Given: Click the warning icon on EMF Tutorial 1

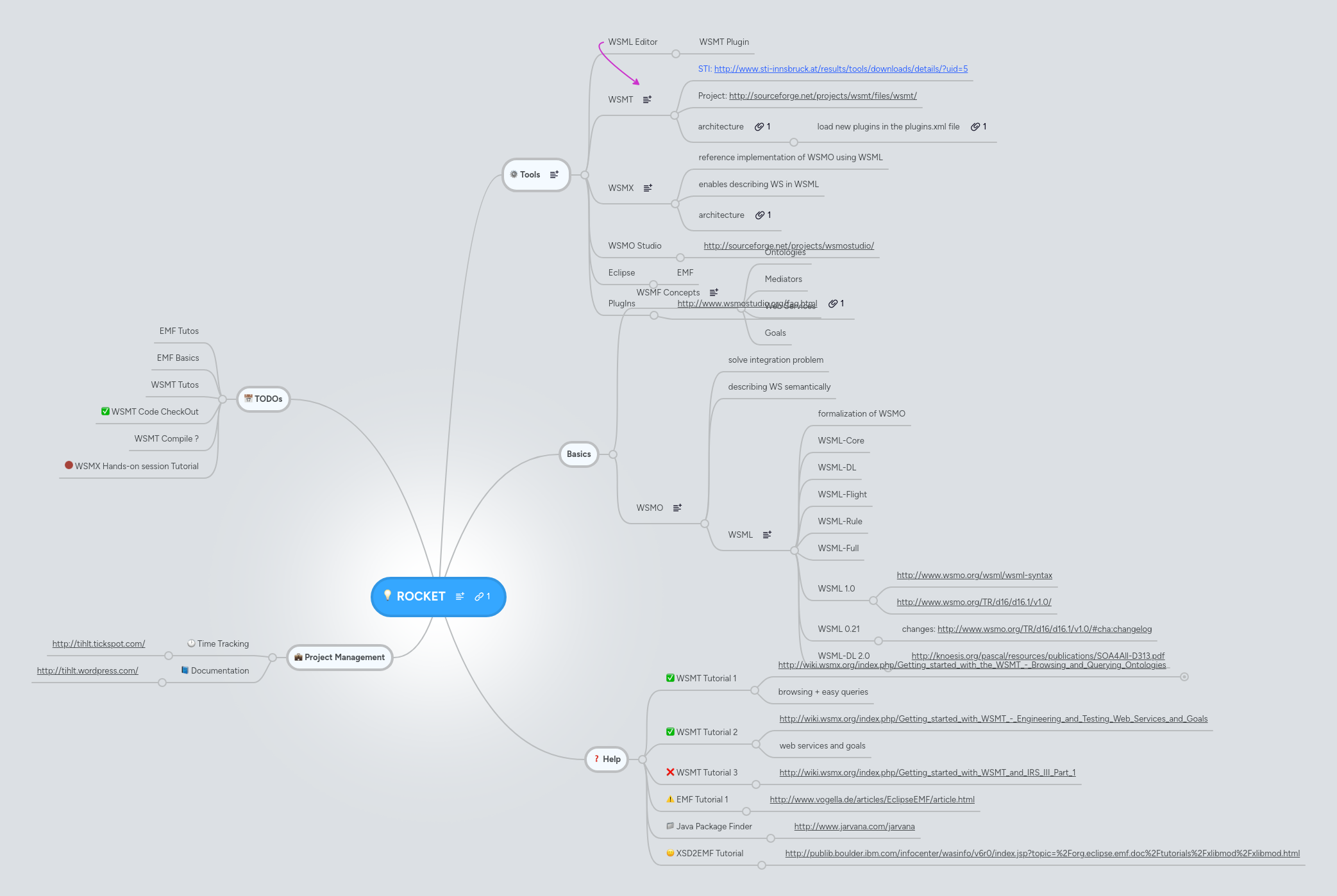Looking at the screenshot, I should pyautogui.click(x=669, y=799).
